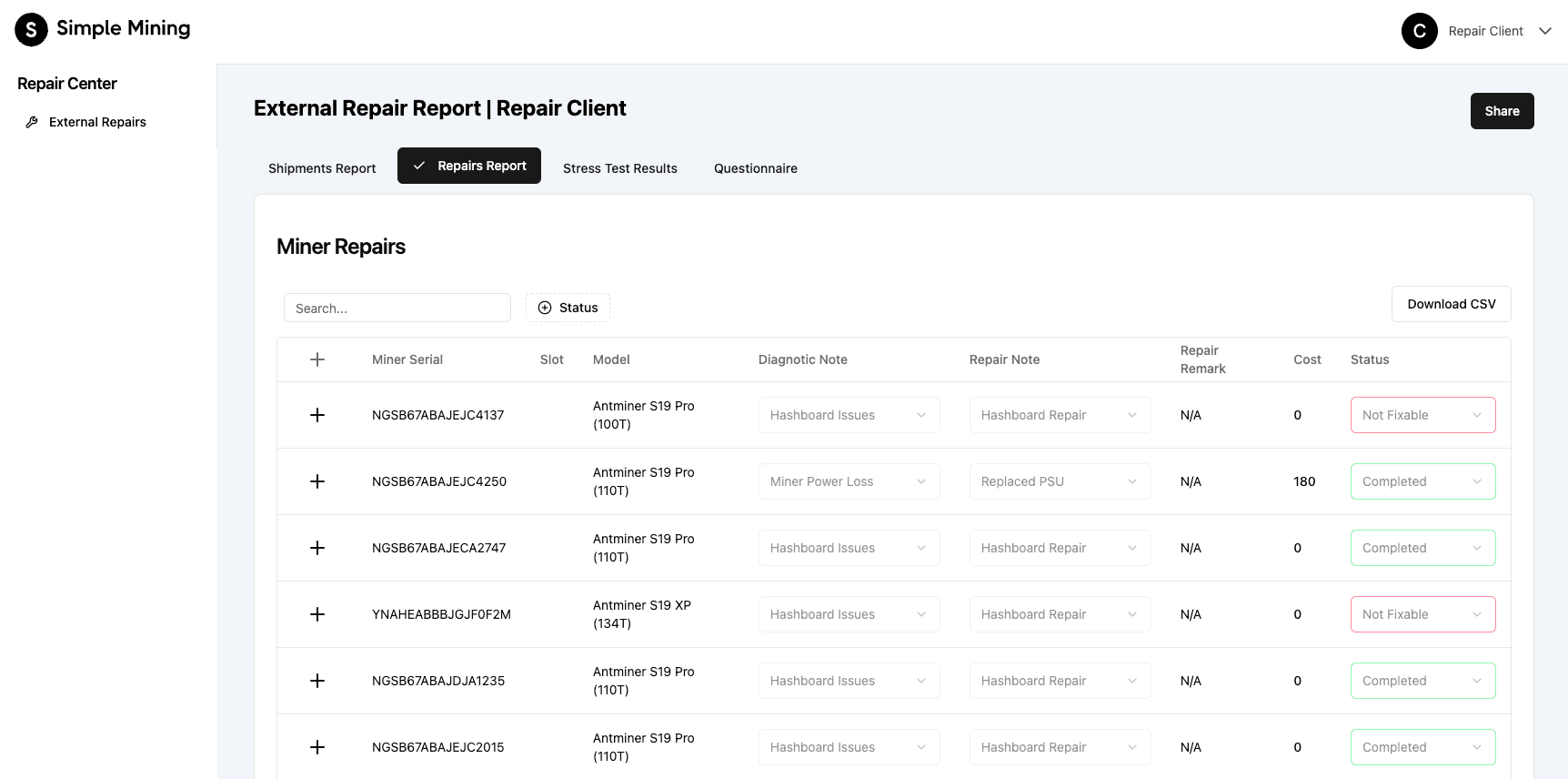Image resolution: width=1568 pixels, height=779 pixels.
Task: Expand the Repair Client account chevron
Action: (x=1544, y=31)
